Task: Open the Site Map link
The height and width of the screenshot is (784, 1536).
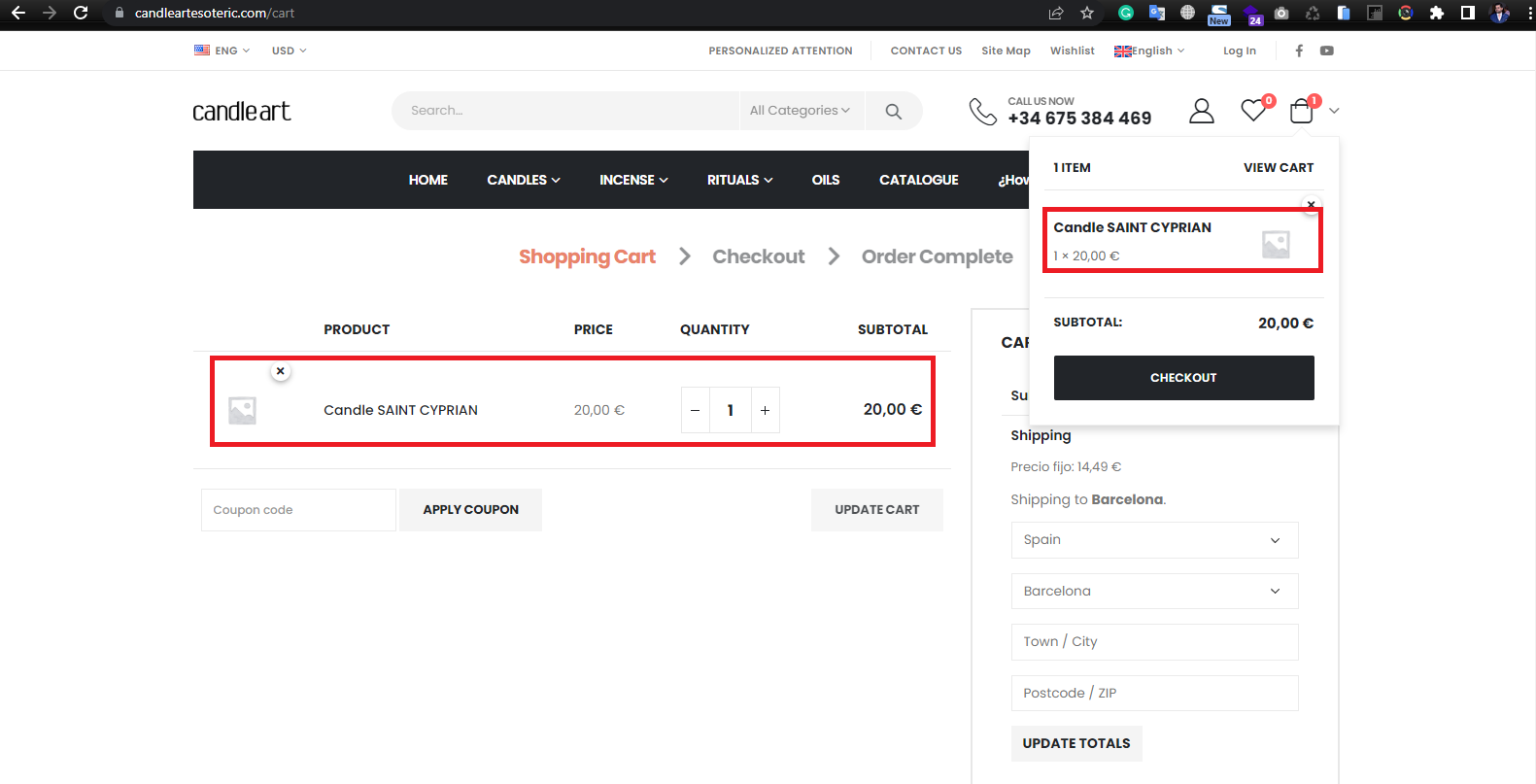Action: (1006, 51)
